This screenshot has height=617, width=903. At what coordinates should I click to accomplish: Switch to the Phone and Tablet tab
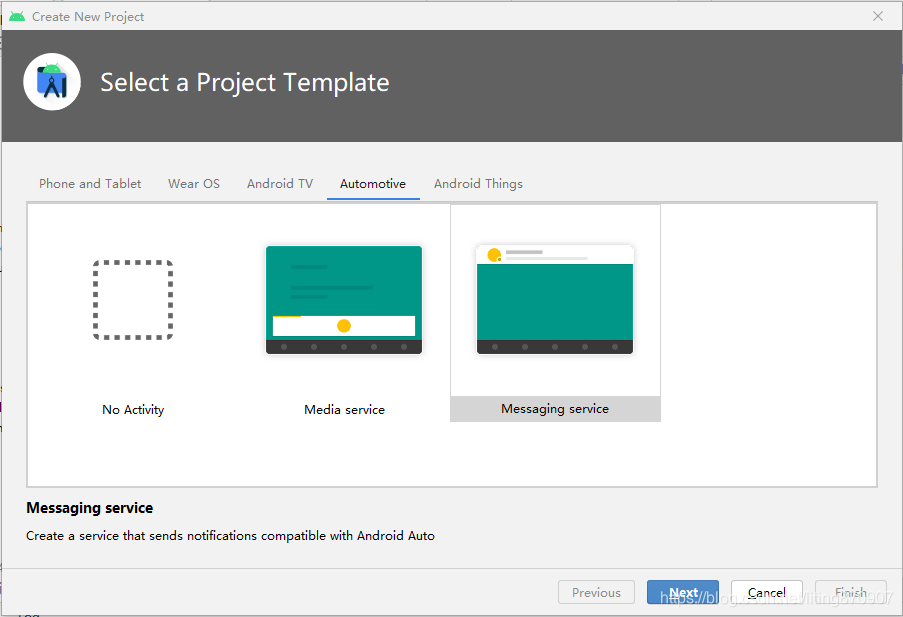click(x=90, y=184)
